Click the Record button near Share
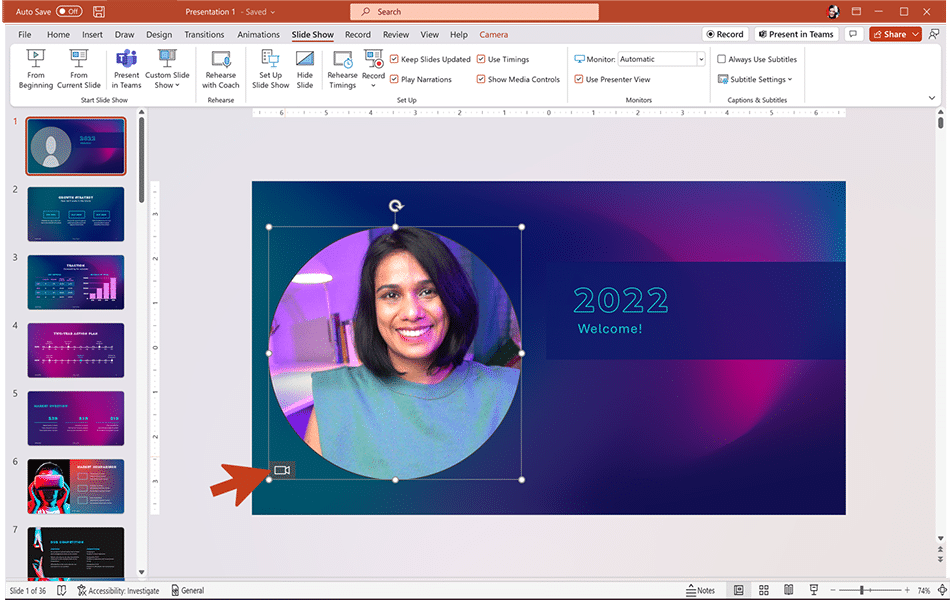This screenshot has height=600, width=950. pos(725,35)
